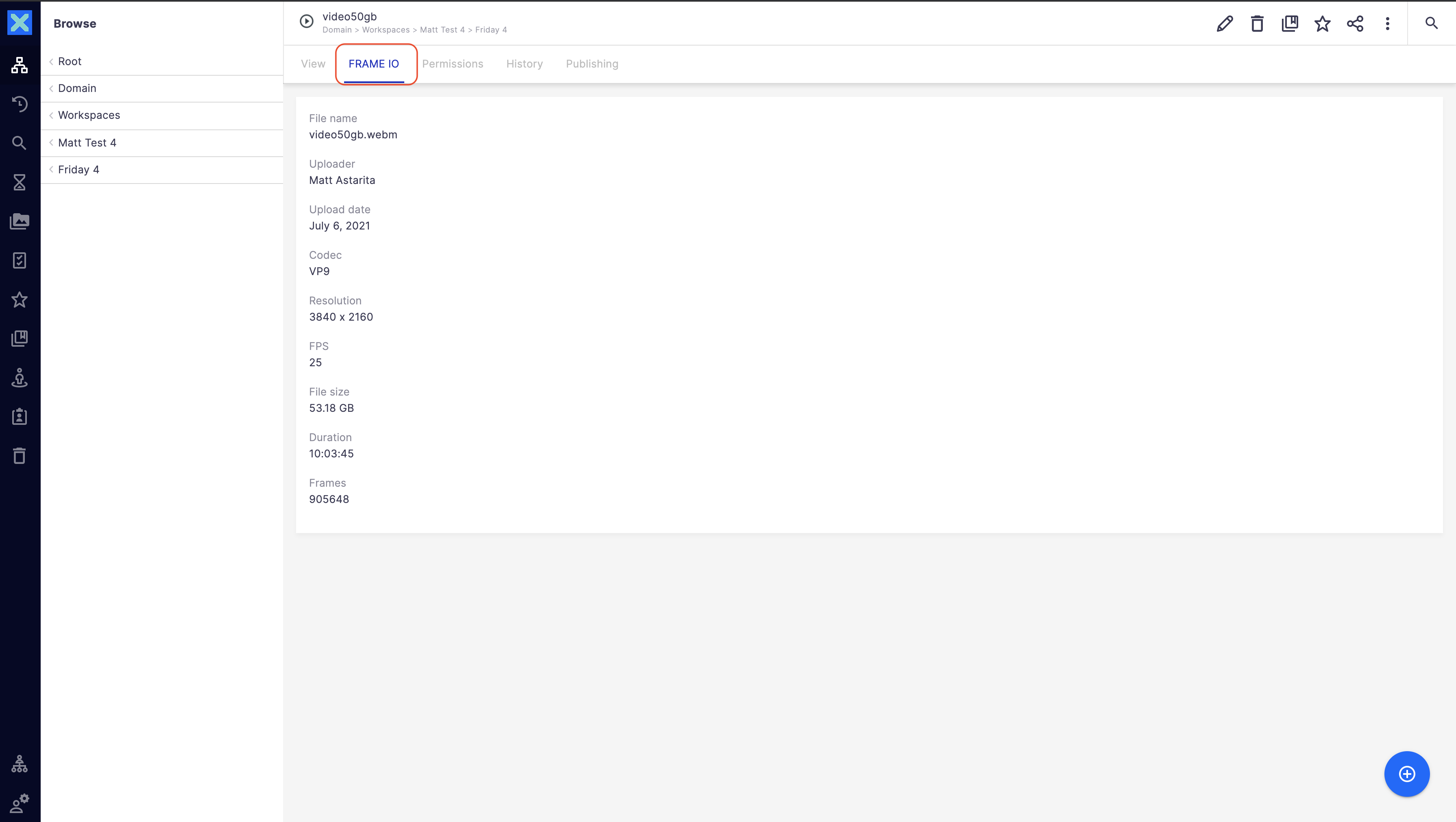Click Matt Test 4 in breadcrumb
Screen dimensions: 1456x822
[x=442, y=30]
